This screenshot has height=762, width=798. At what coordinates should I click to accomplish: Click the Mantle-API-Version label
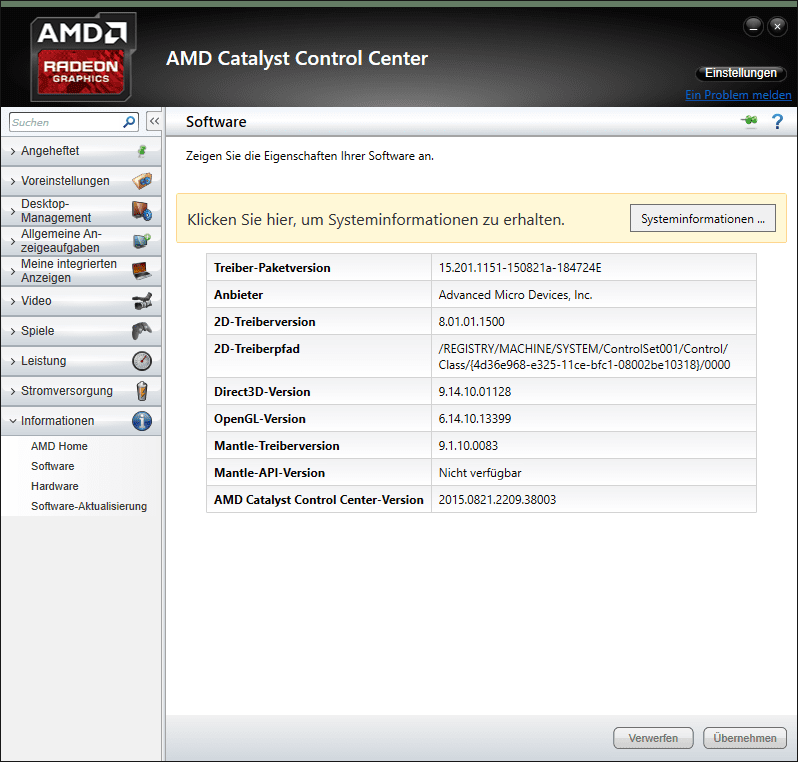tap(269, 473)
